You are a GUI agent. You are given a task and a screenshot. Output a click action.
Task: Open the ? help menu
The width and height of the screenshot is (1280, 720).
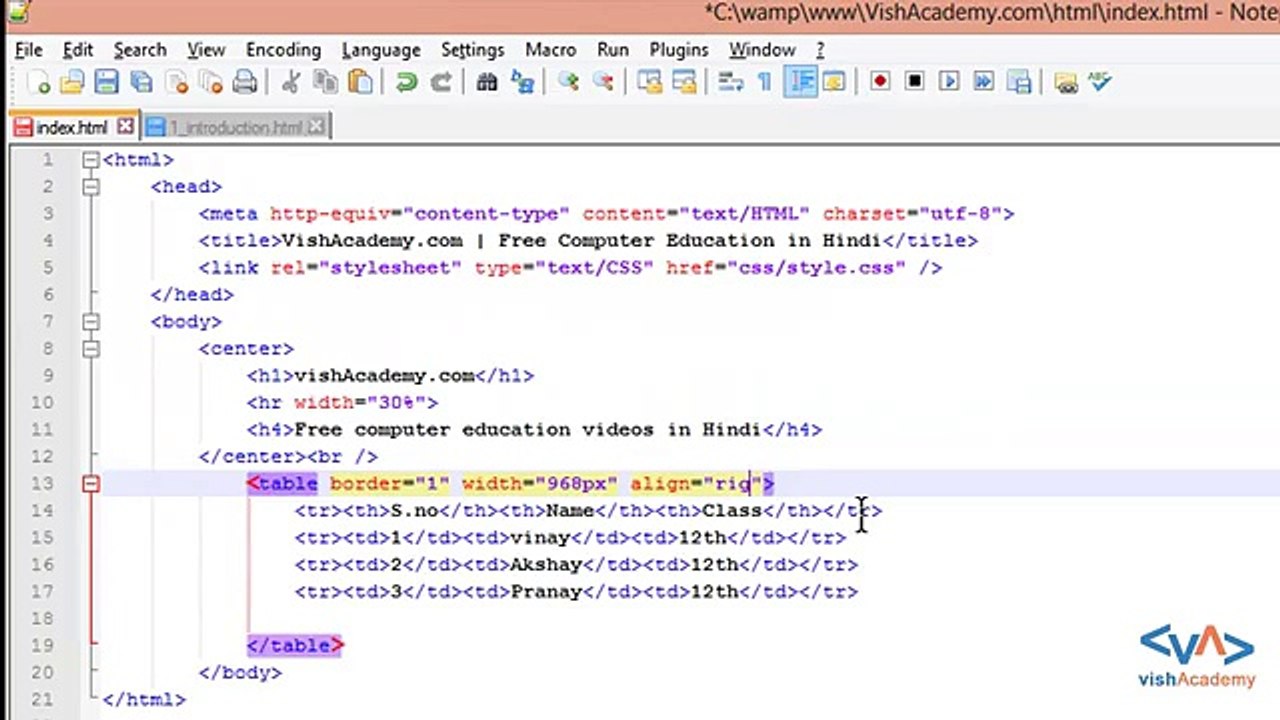pyautogui.click(x=820, y=49)
